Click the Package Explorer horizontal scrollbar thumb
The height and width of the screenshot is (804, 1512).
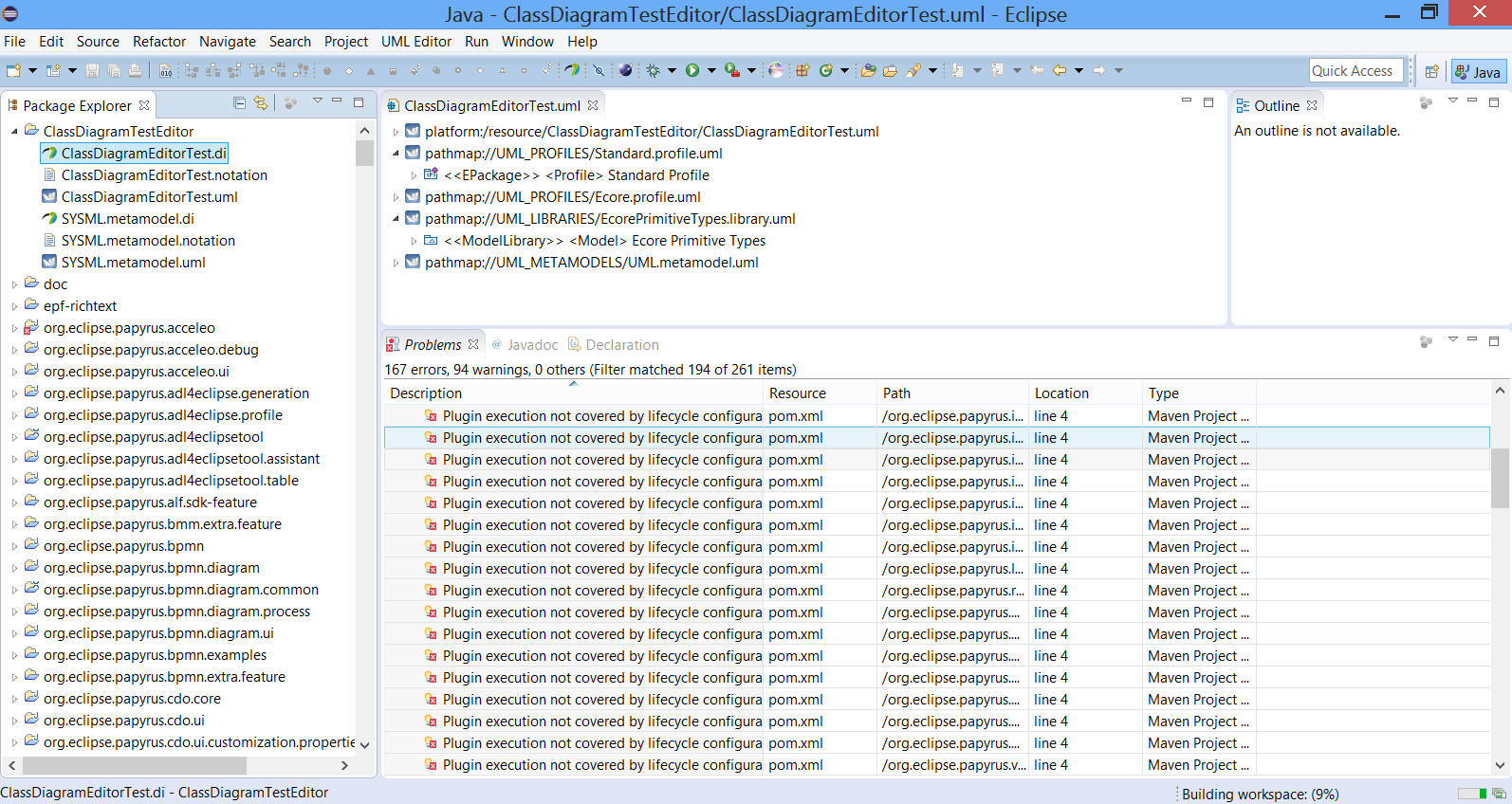[135, 764]
